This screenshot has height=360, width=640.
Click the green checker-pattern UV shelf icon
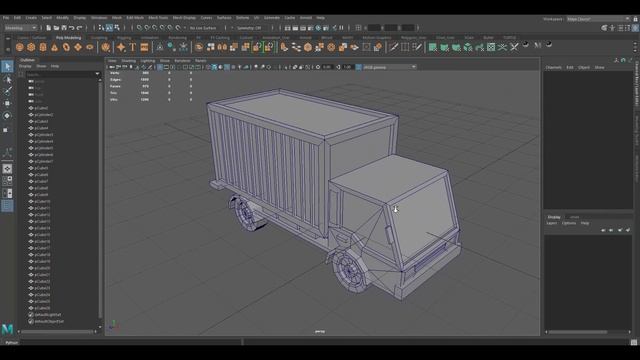[491, 47]
